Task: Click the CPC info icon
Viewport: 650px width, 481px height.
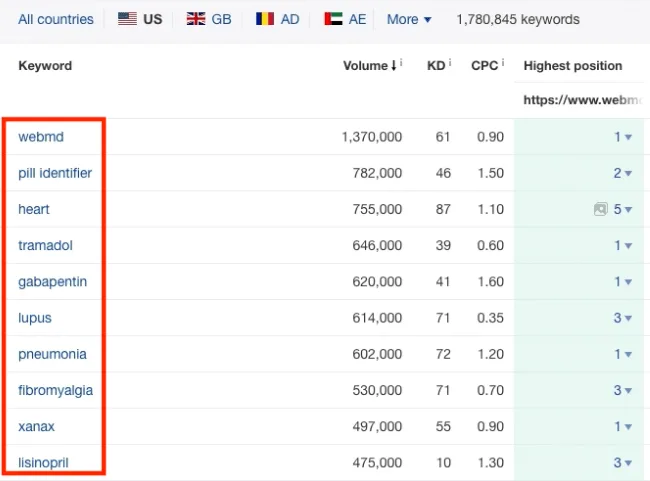Action: click(503, 63)
